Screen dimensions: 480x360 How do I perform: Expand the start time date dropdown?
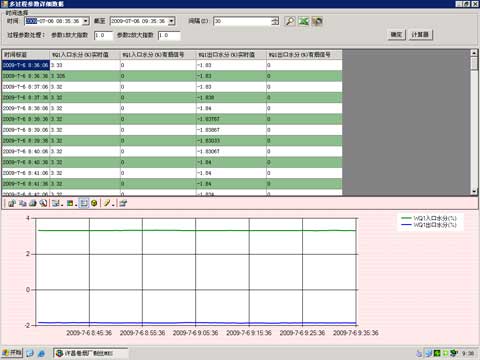pos(86,21)
